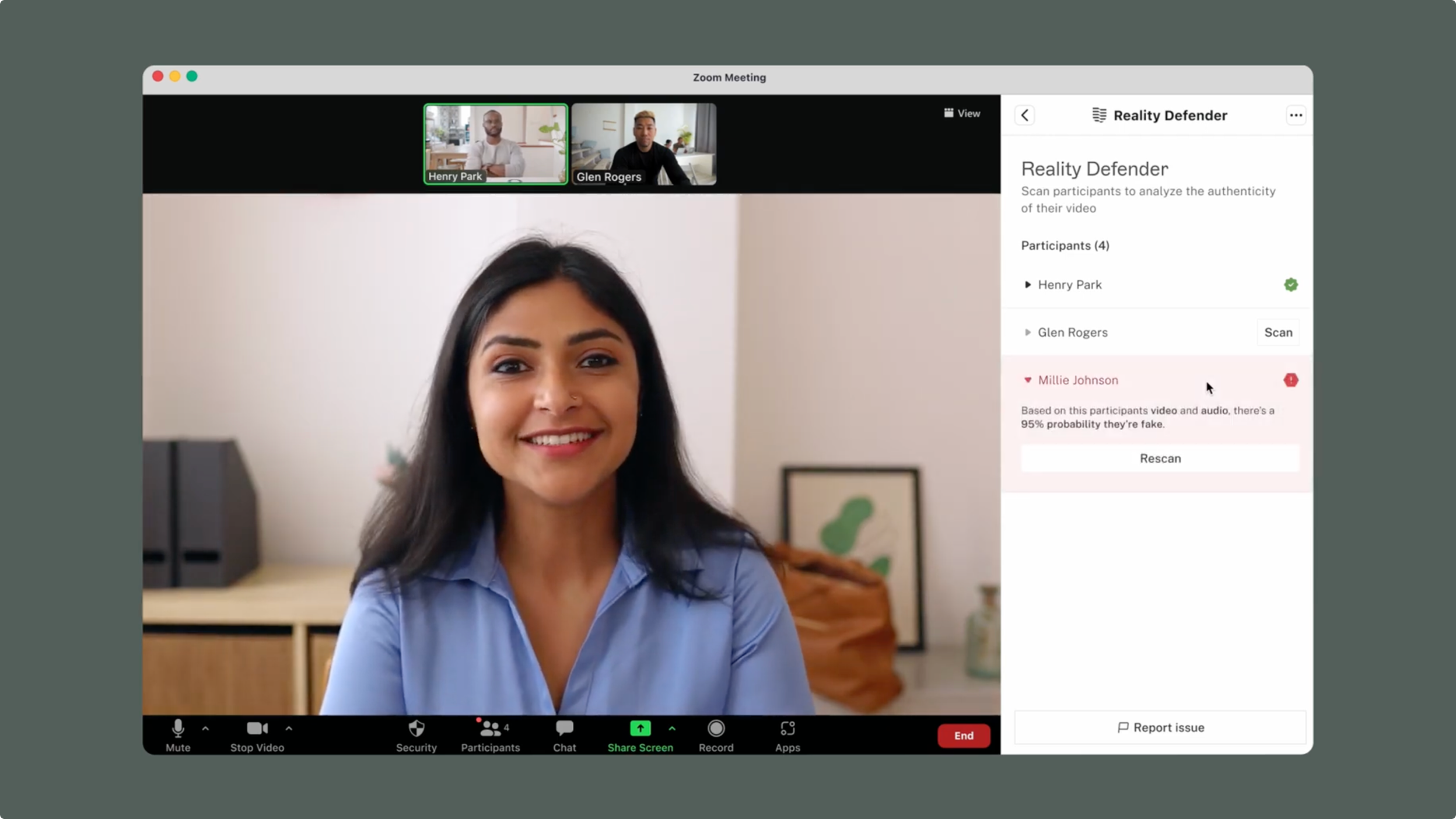
Task: Select Glen Rogers video thumbnail
Action: (x=643, y=144)
